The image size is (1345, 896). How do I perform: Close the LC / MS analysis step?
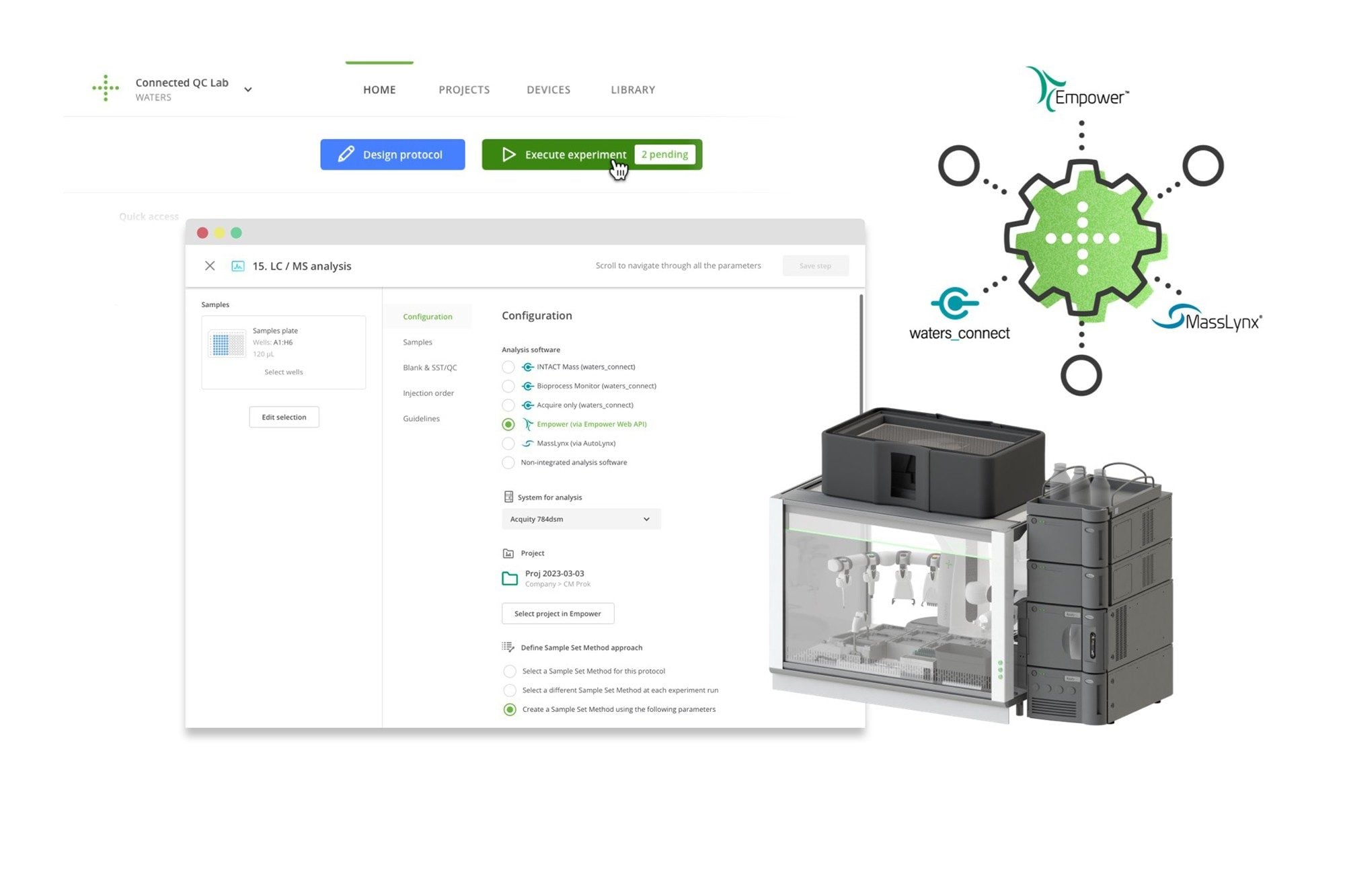[x=210, y=266]
